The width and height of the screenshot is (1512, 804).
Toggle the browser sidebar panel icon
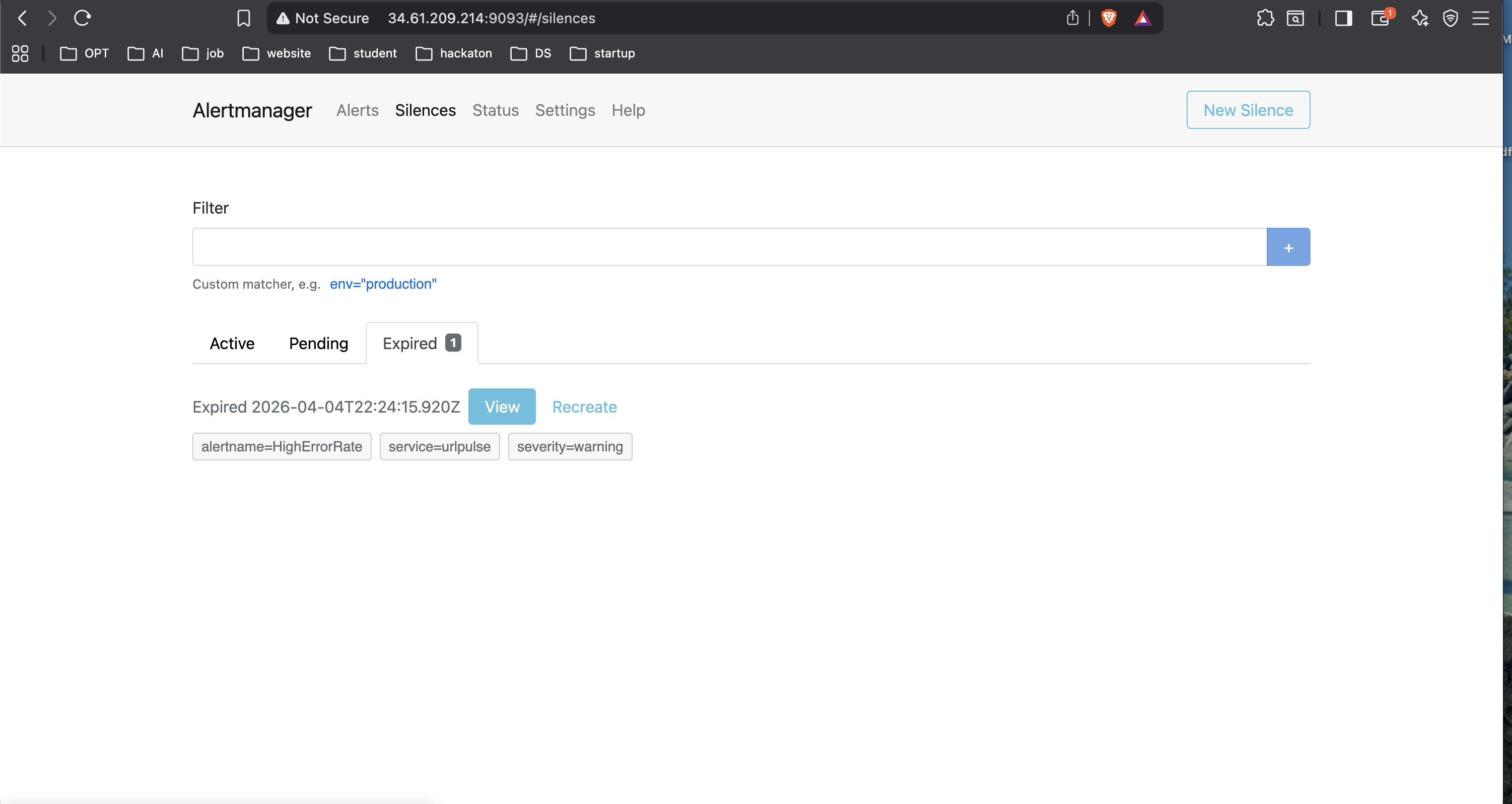1344,18
